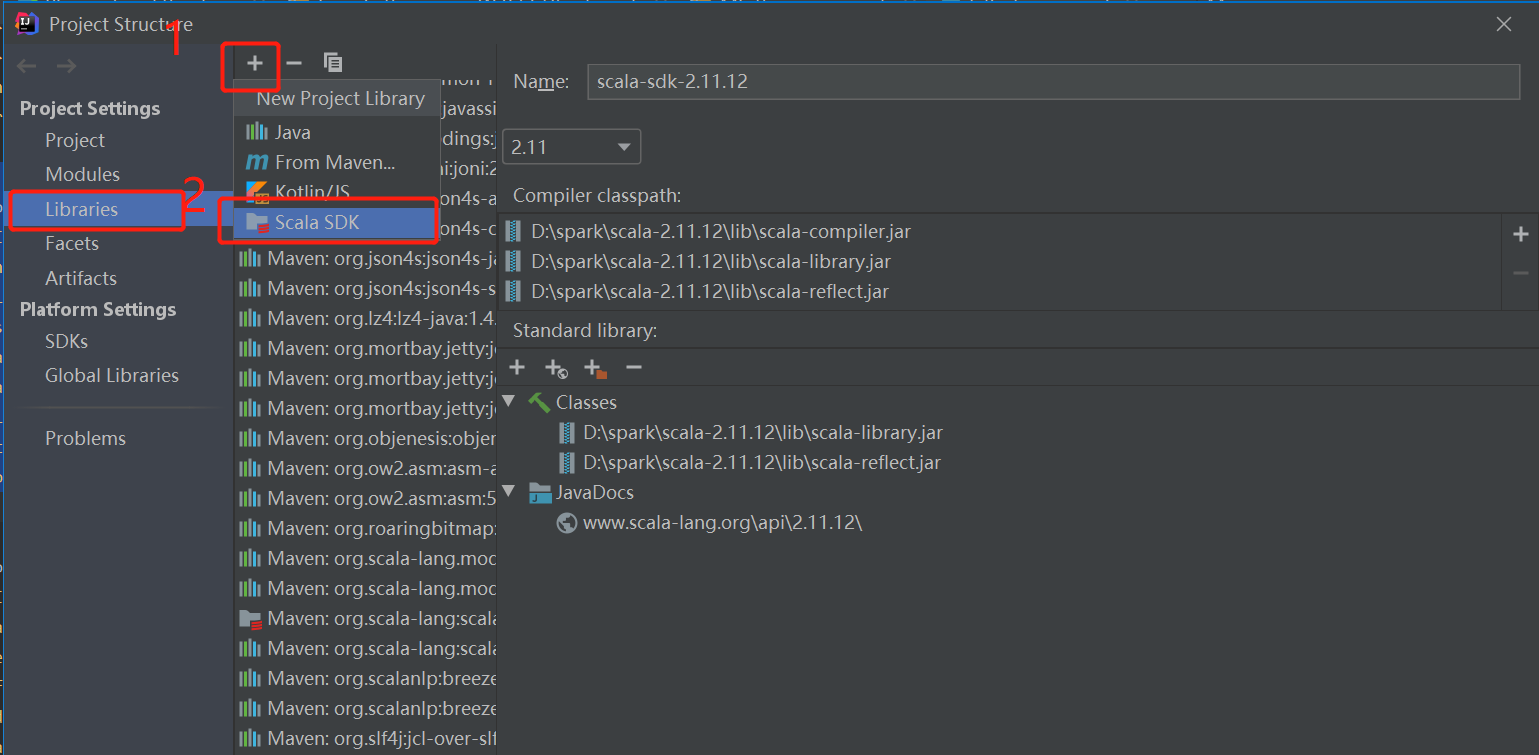The height and width of the screenshot is (755, 1539).
Task: Click the IntelliJ logo in title bar
Action: coord(27,23)
